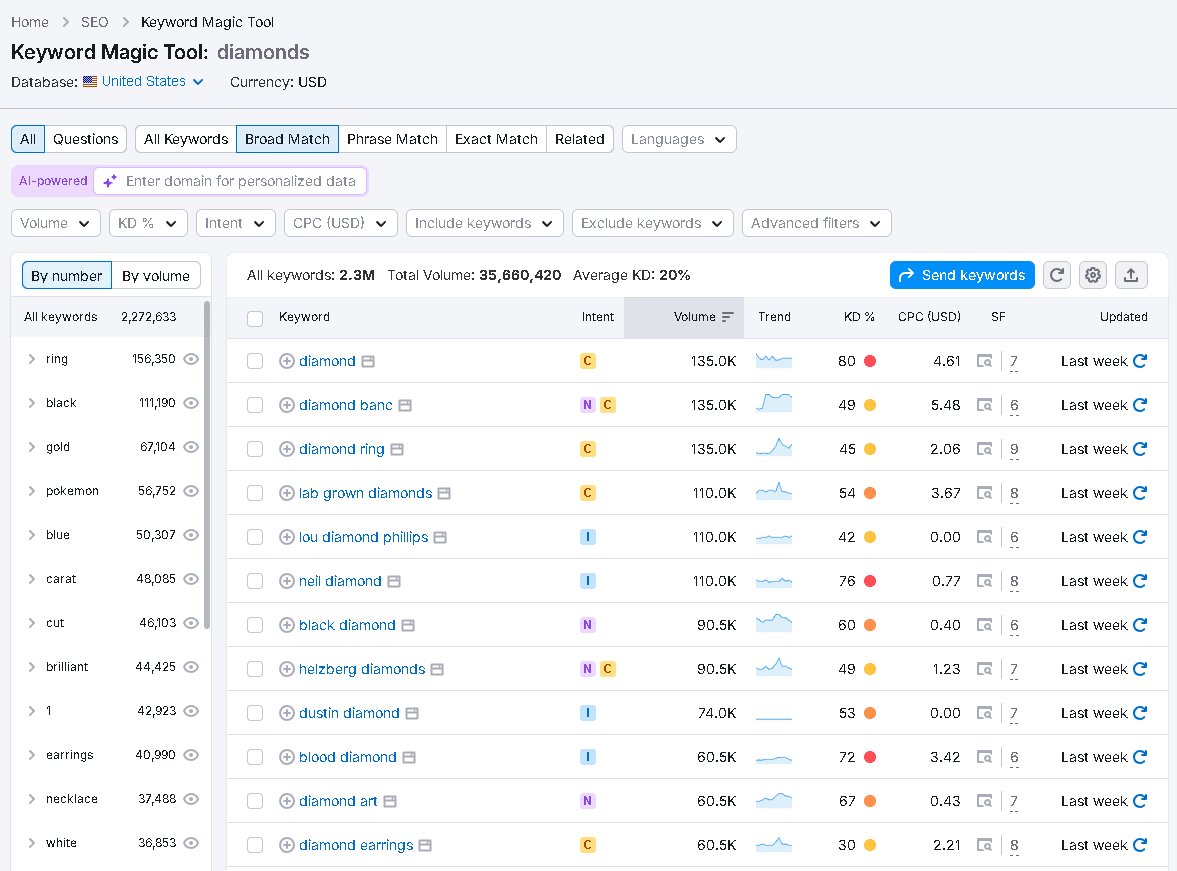This screenshot has width=1177, height=871.
Task: Open the Intent filter dropdown
Action: (236, 223)
